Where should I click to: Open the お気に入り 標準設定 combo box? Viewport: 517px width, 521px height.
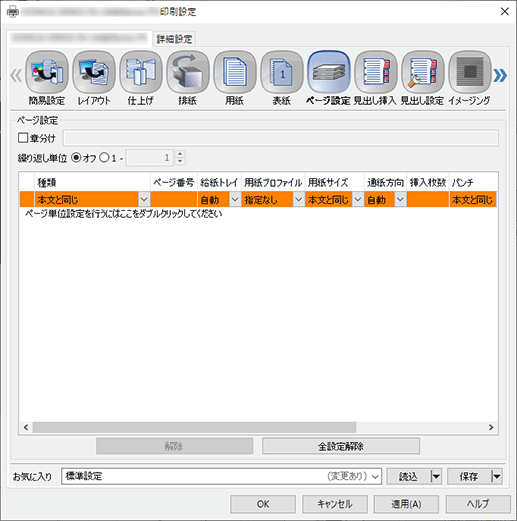pyautogui.click(x=221, y=476)
